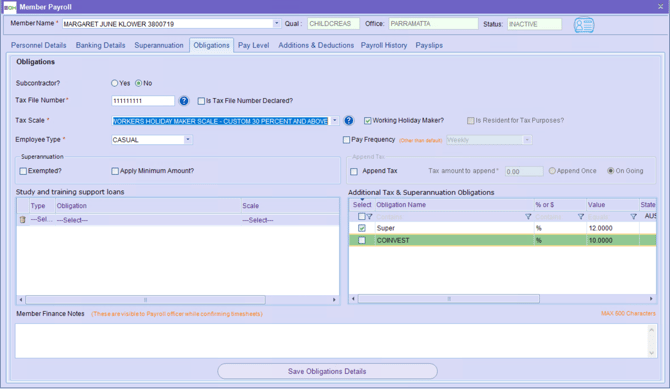This screenshot has width=670, height=389.
Task: Click notes area scroll up arrow
Action: (652, 329)
